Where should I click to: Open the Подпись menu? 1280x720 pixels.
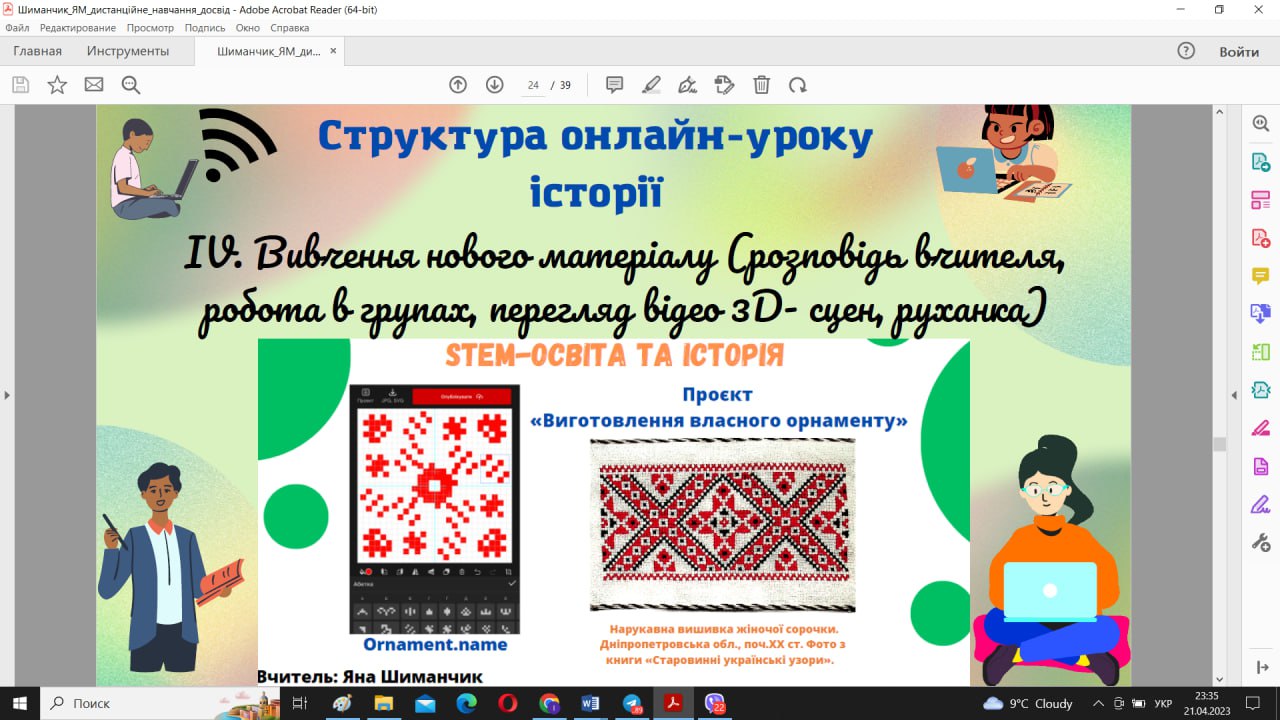click(205, 28)
